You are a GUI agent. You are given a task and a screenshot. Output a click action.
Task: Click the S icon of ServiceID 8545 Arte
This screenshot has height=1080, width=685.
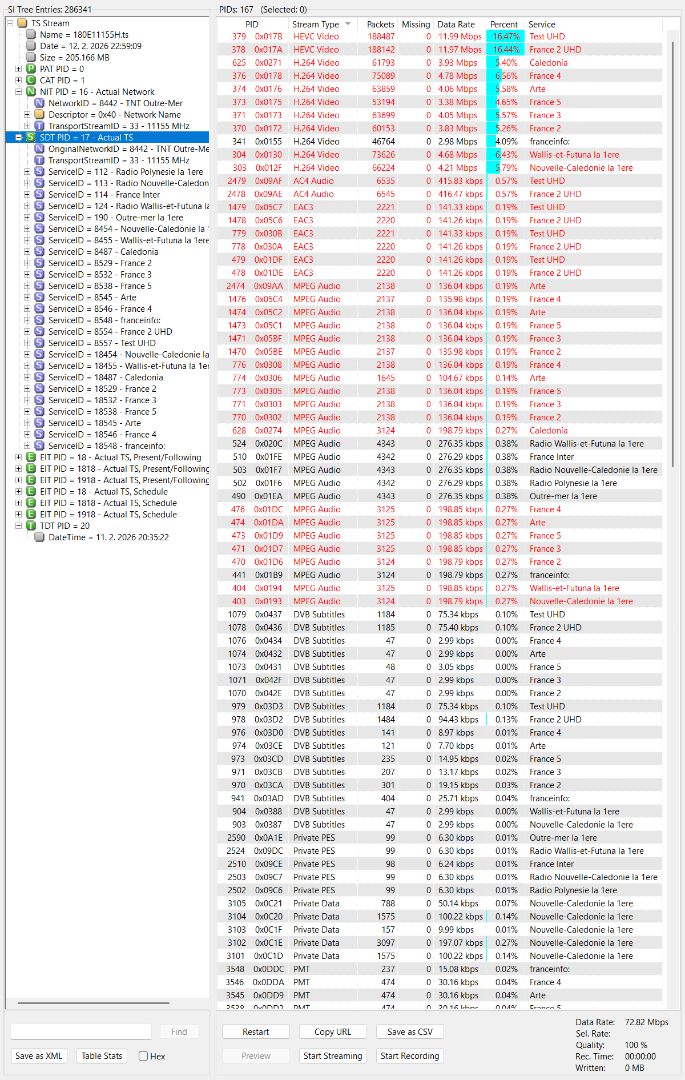pyautogui.click(x=39, y=297)
